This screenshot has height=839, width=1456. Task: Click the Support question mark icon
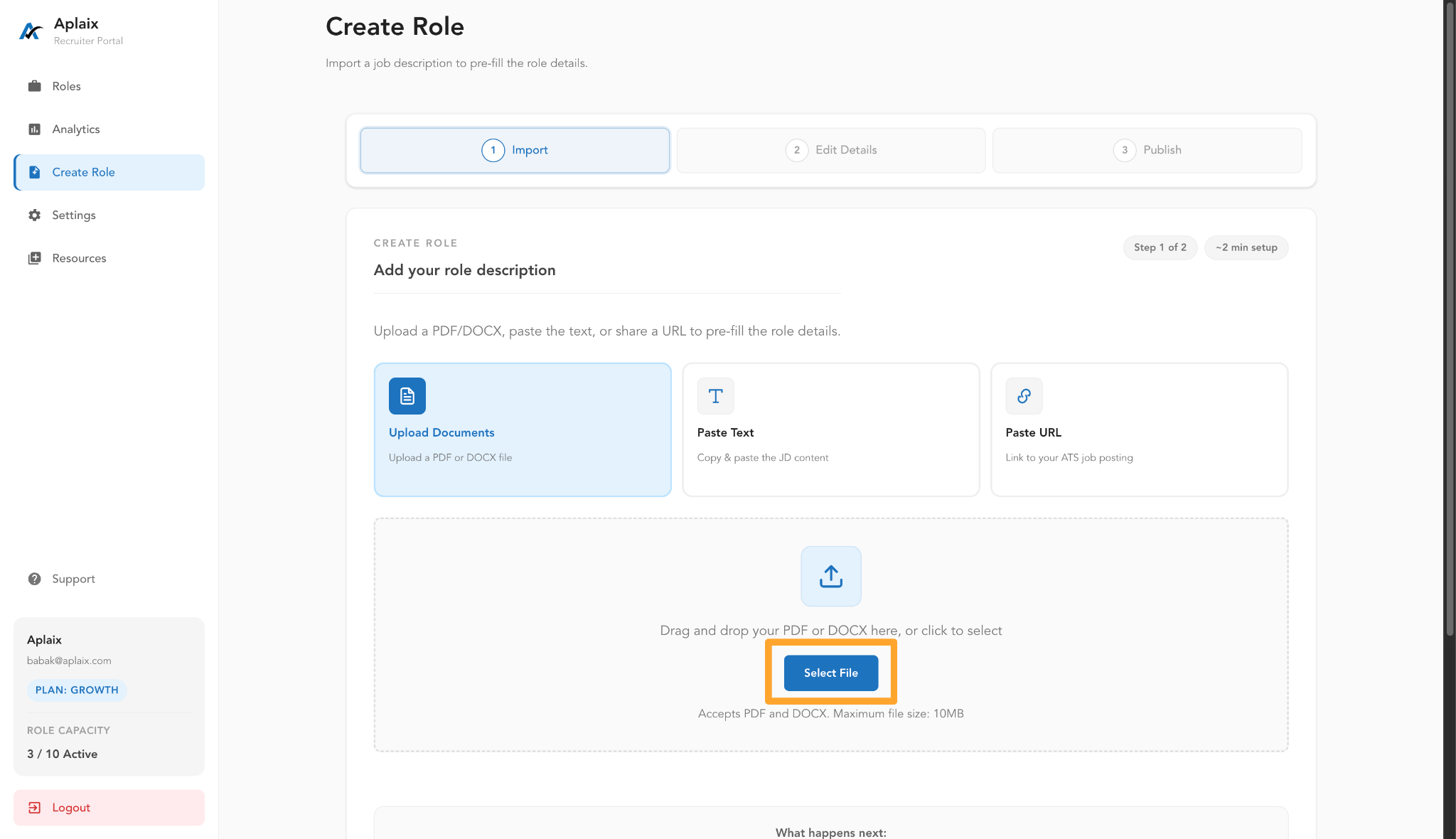[34, 579]
